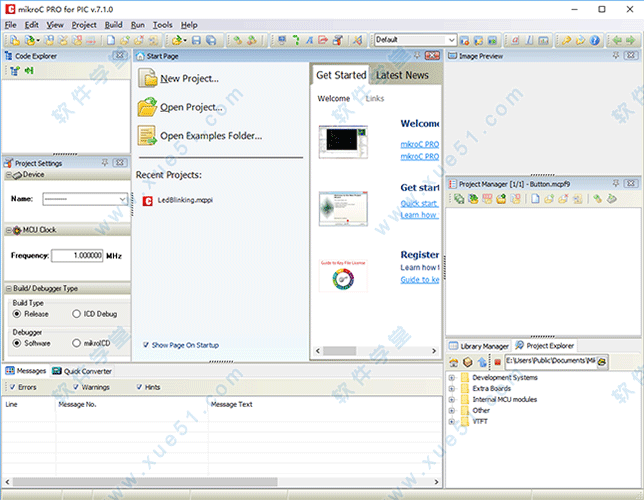Click the Help blue question mark icon

point(595,40)
